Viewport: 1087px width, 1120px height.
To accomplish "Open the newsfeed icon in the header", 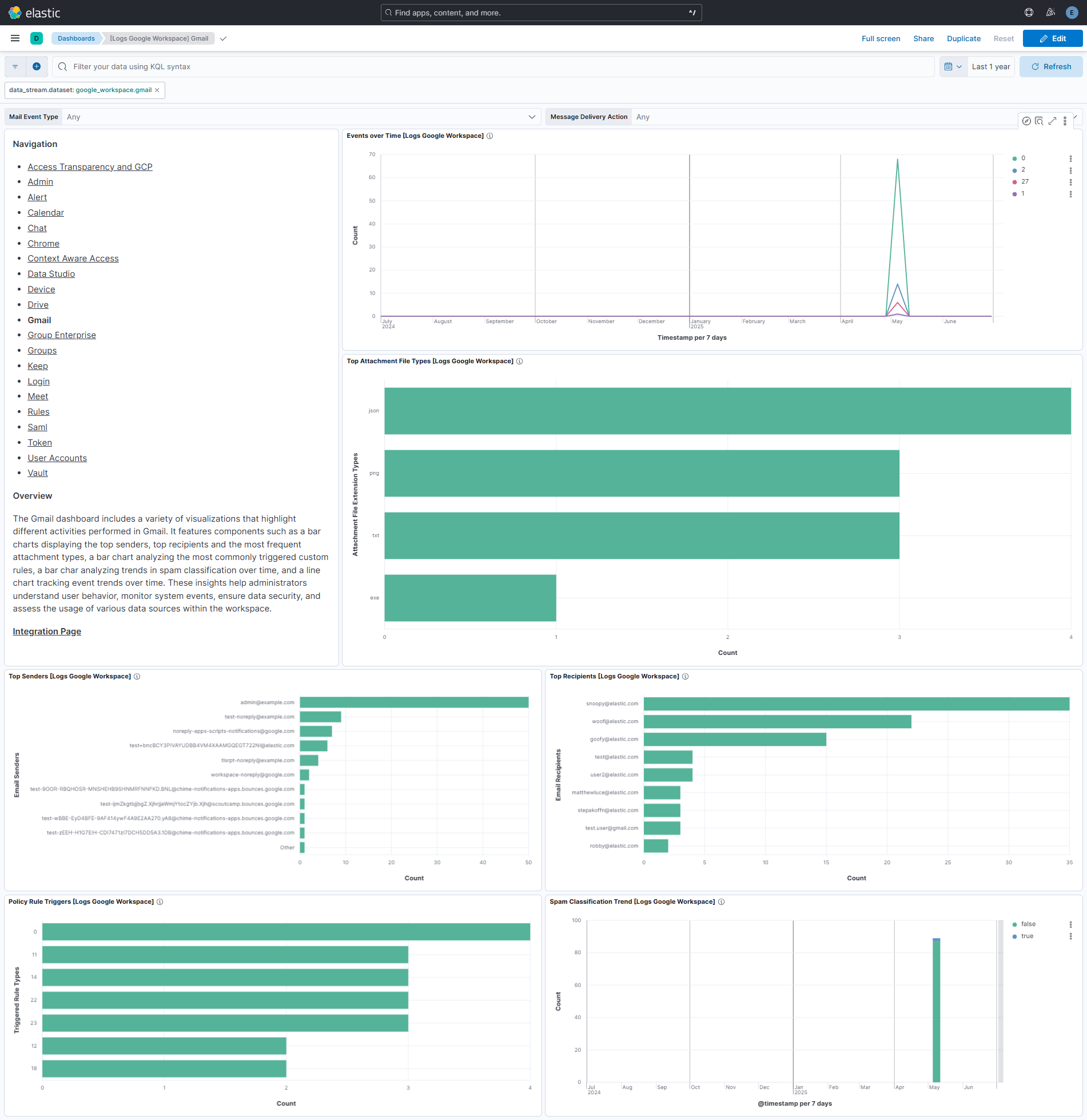I will tap(1050, 13).
